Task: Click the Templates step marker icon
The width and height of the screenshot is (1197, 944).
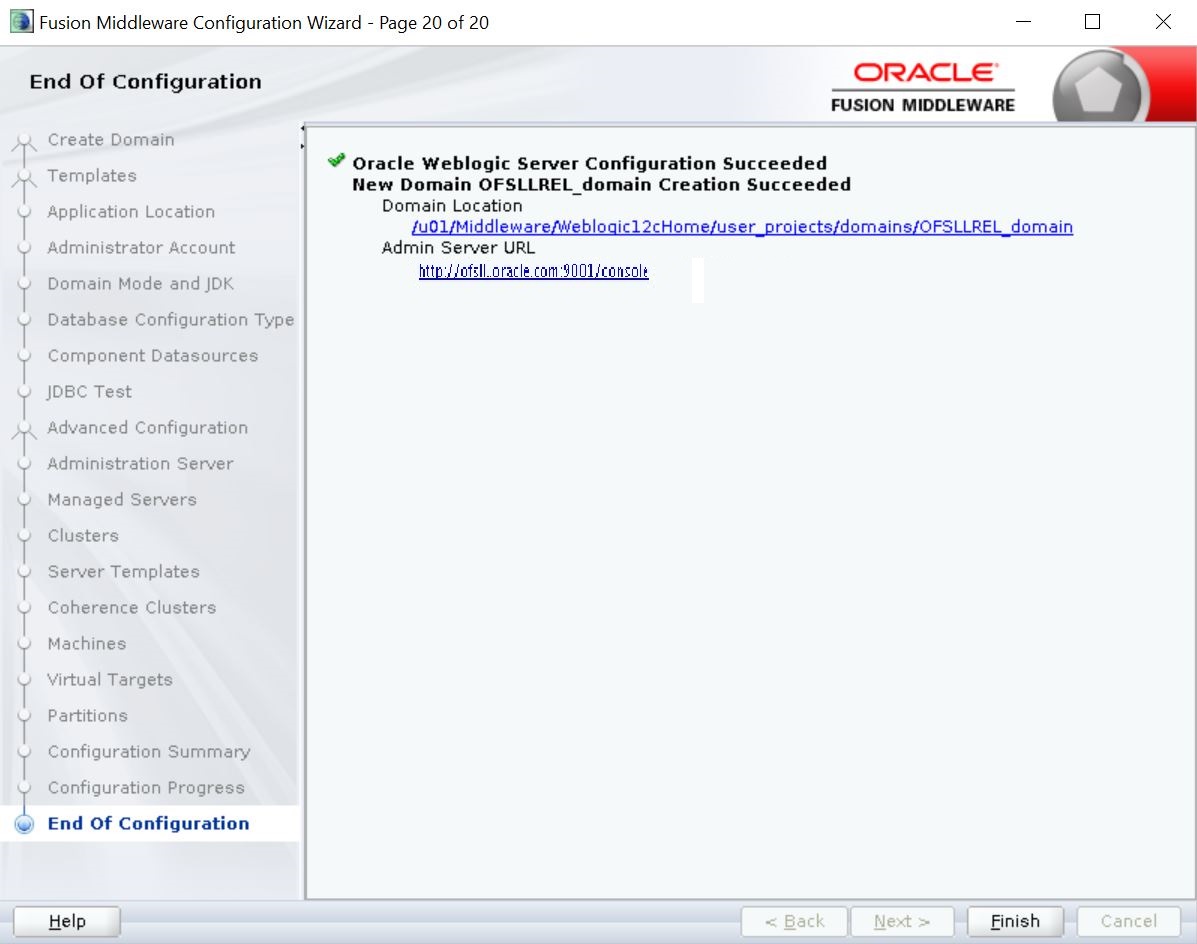Action: pyautogui.click(x=24, y=176)
